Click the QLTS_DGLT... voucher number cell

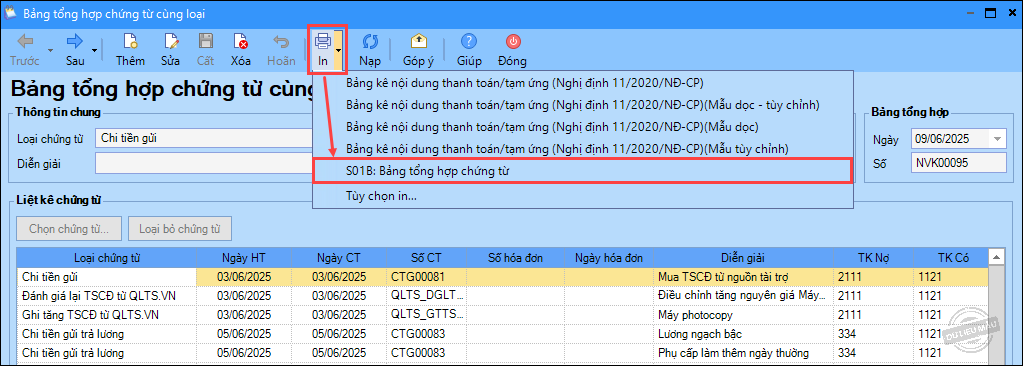point(427,296)
